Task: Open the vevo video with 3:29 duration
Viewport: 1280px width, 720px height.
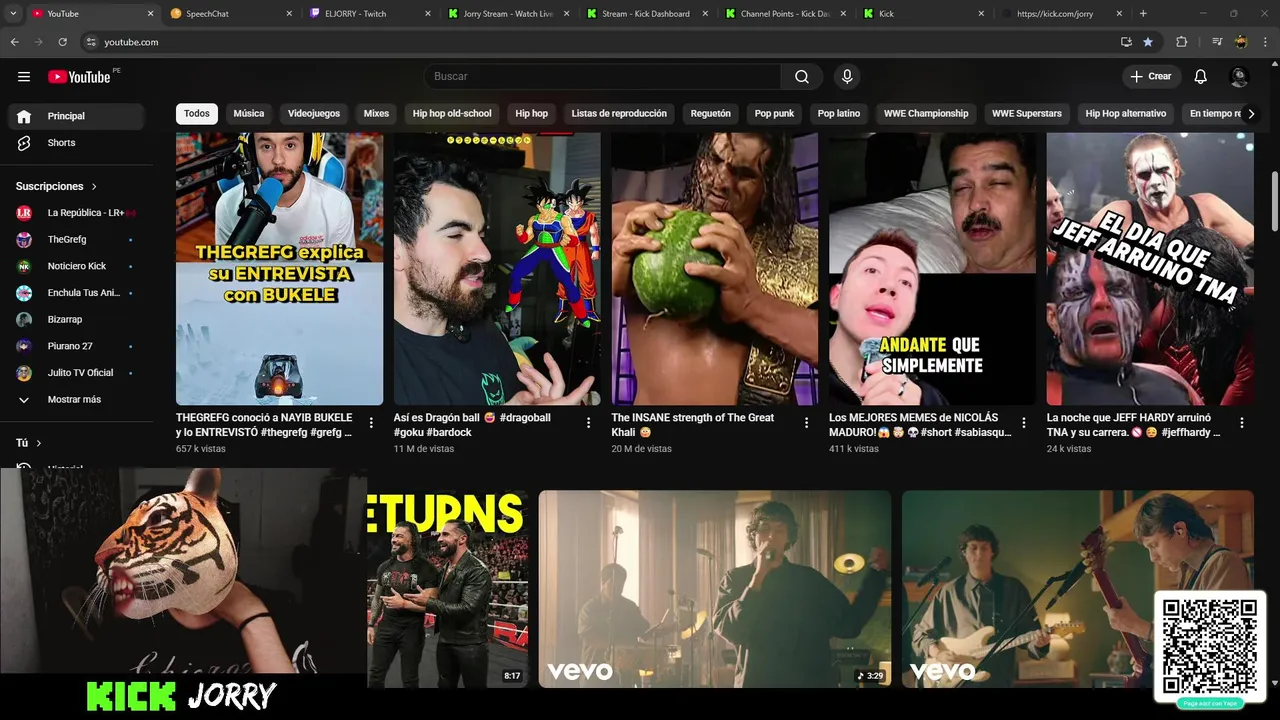Action: [715, 589]
